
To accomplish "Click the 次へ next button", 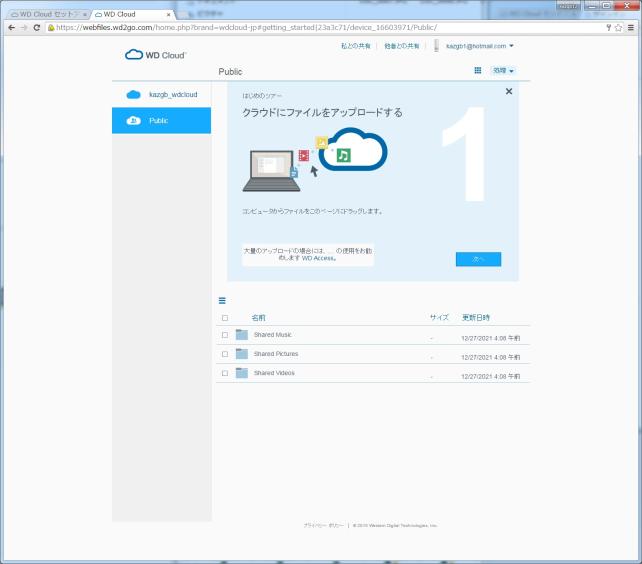I will [x=478, y=259].
